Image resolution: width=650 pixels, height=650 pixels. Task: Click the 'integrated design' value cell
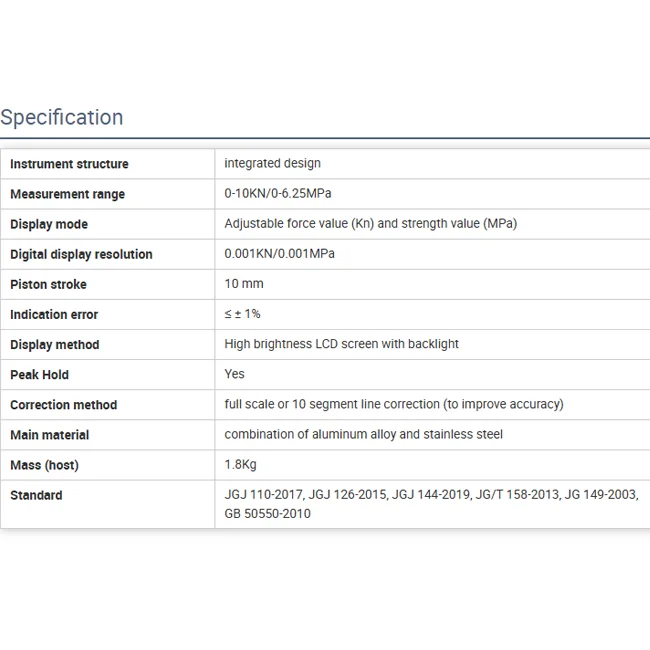(x=272, y=163)
